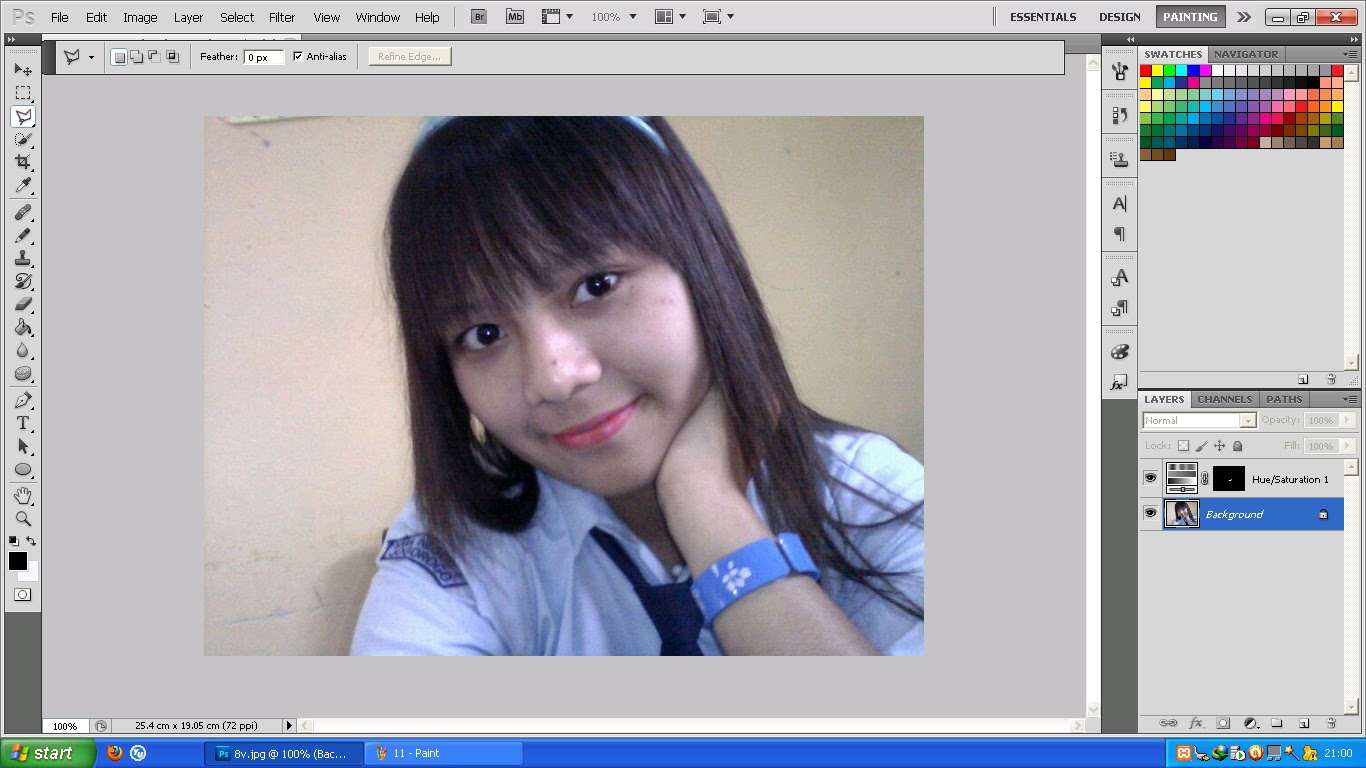Select the Zoom tool
The height and width of the screenshot is (768, 1366).
[x=22, y=519]
